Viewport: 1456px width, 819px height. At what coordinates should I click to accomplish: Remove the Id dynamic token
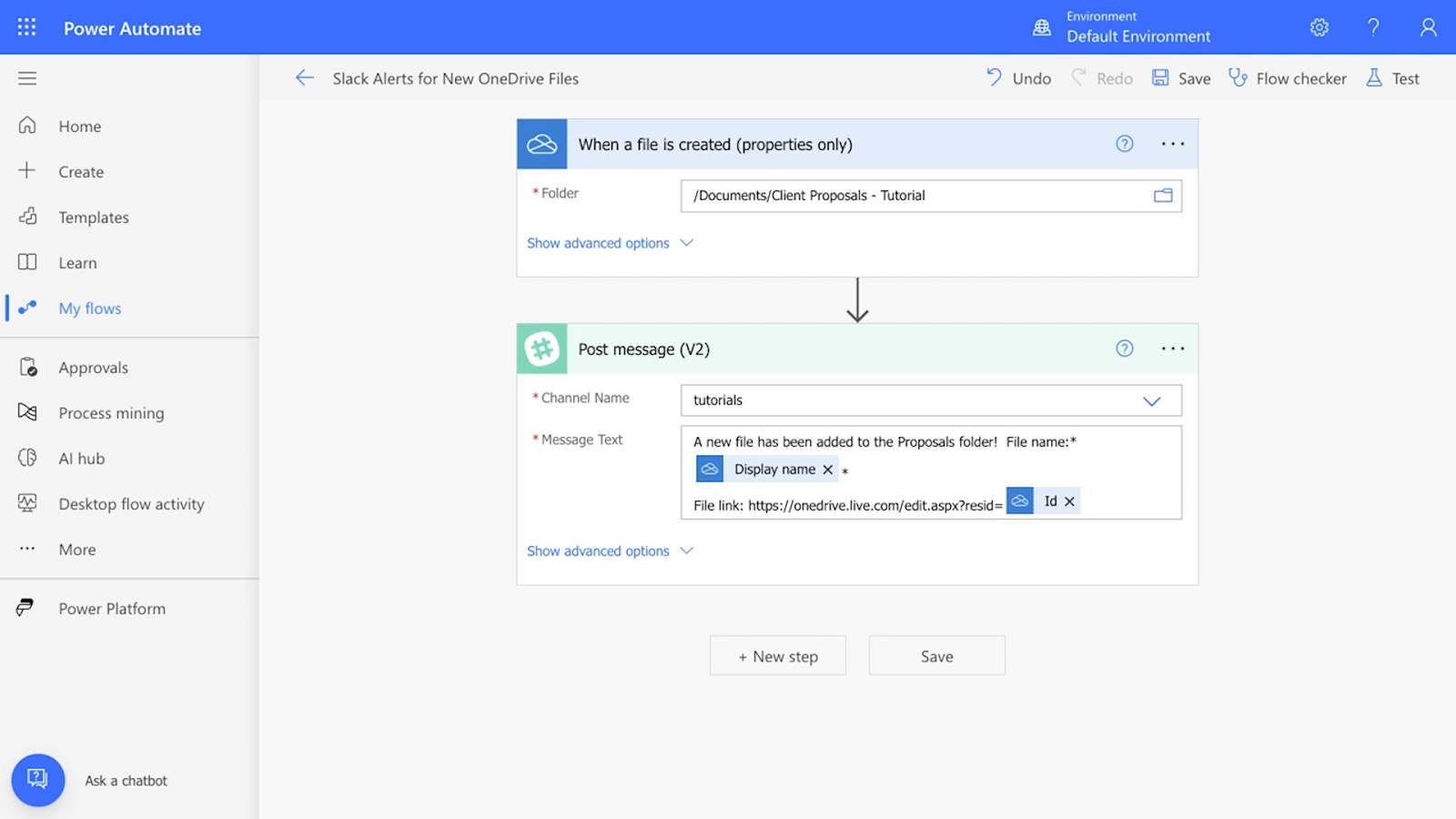(1070, 501)
